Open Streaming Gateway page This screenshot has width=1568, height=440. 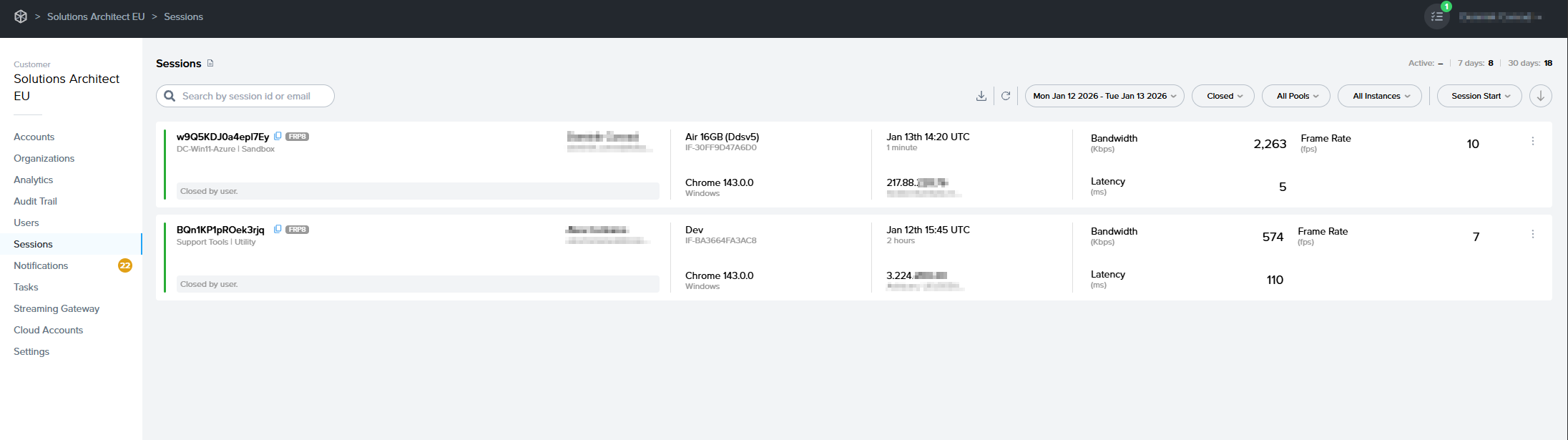pos(57,308)
